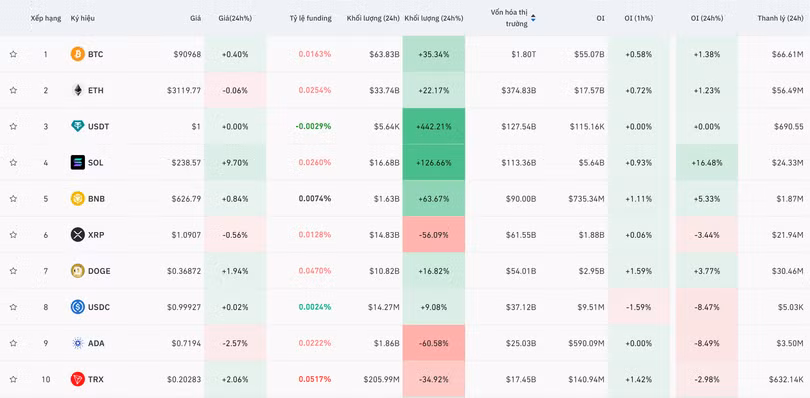Click rank number 10 cell
Viewport: 810px width, 398px height.
[x=46, y=379]
